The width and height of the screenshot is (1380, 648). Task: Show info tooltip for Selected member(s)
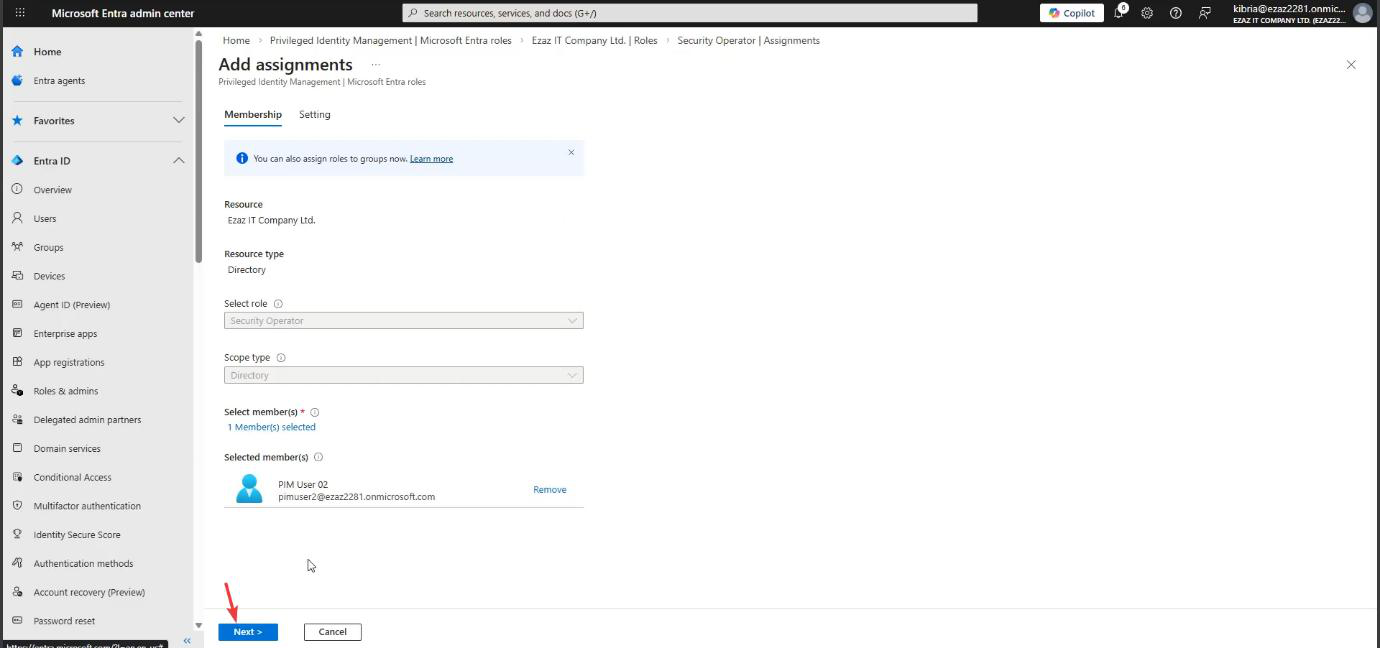[318, 457]
